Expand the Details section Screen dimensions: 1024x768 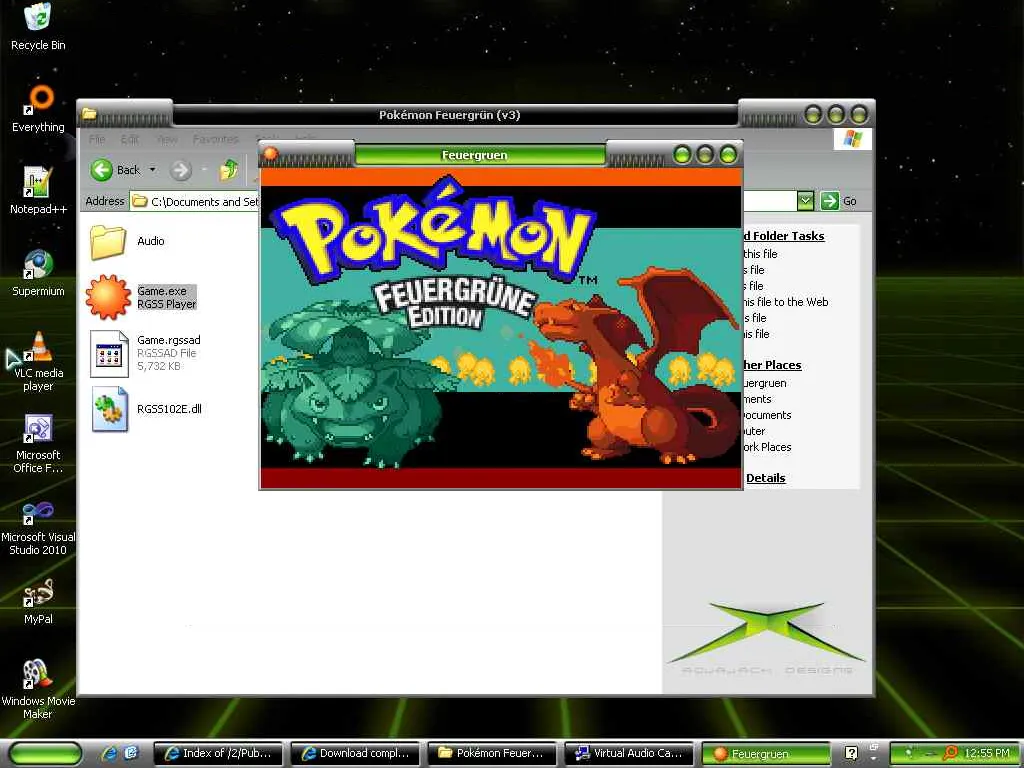click(x=765, y=478)
